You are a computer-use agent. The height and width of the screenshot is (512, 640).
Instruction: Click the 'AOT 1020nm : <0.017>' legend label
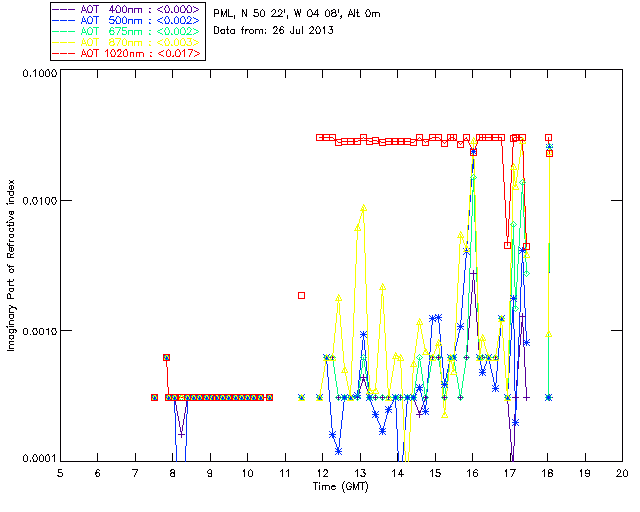pyautogui.click(x=140, y=53)
